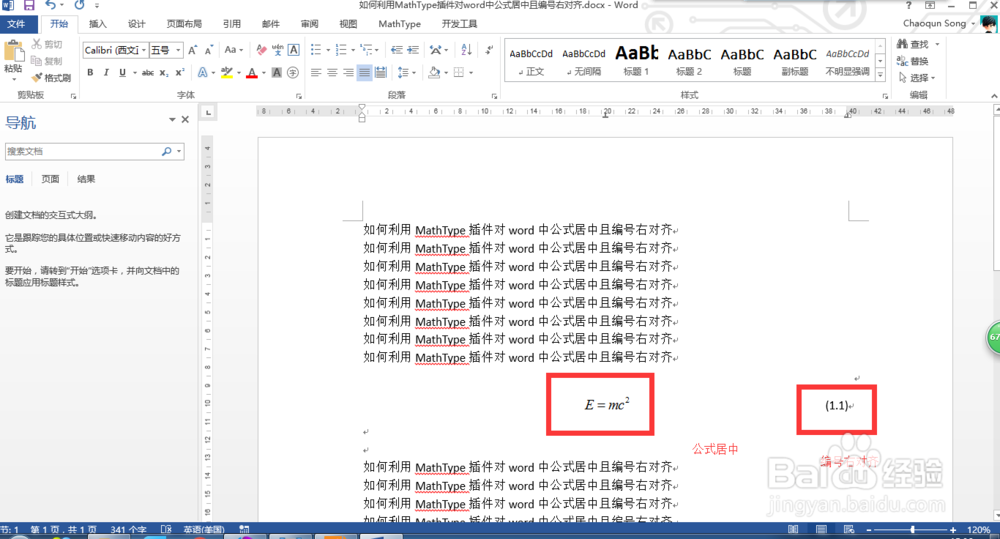This screenshot has width=1000, height=539.
Task: Switch to the MathType tab
Action: [399, 24]
